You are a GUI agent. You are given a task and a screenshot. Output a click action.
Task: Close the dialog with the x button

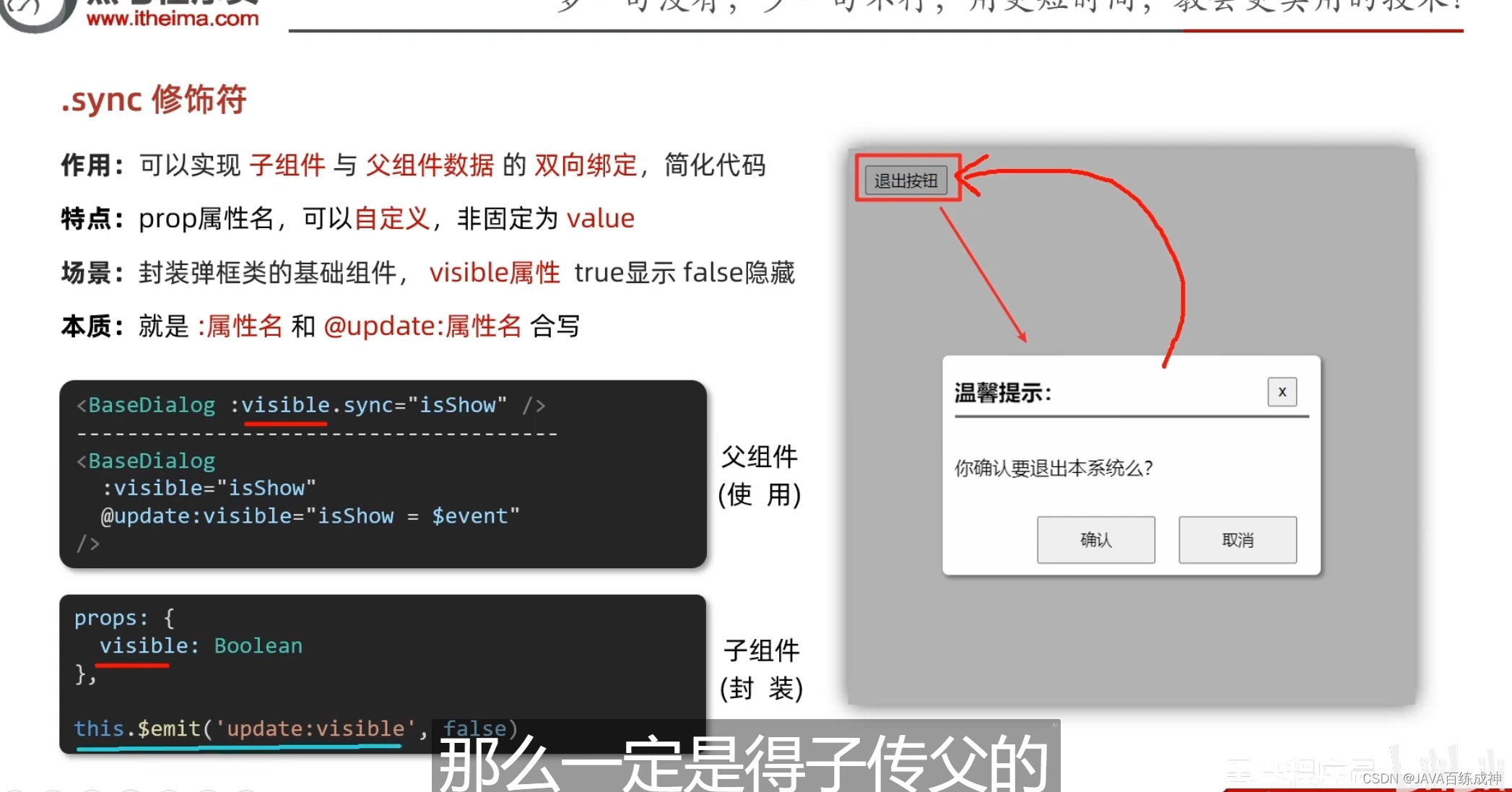(1282, 392)
